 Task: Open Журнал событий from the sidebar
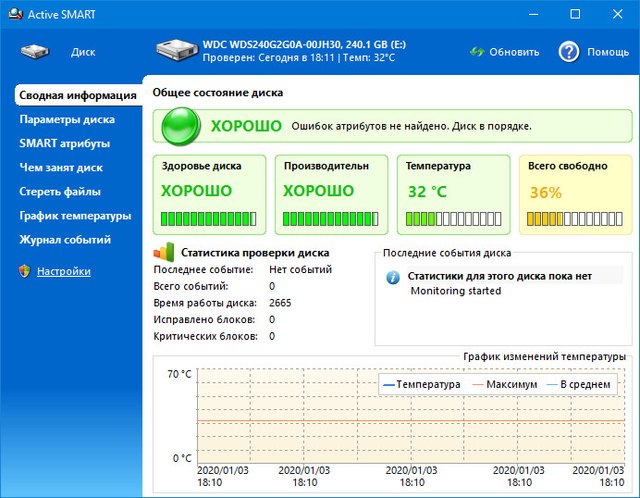pos(65,240)
